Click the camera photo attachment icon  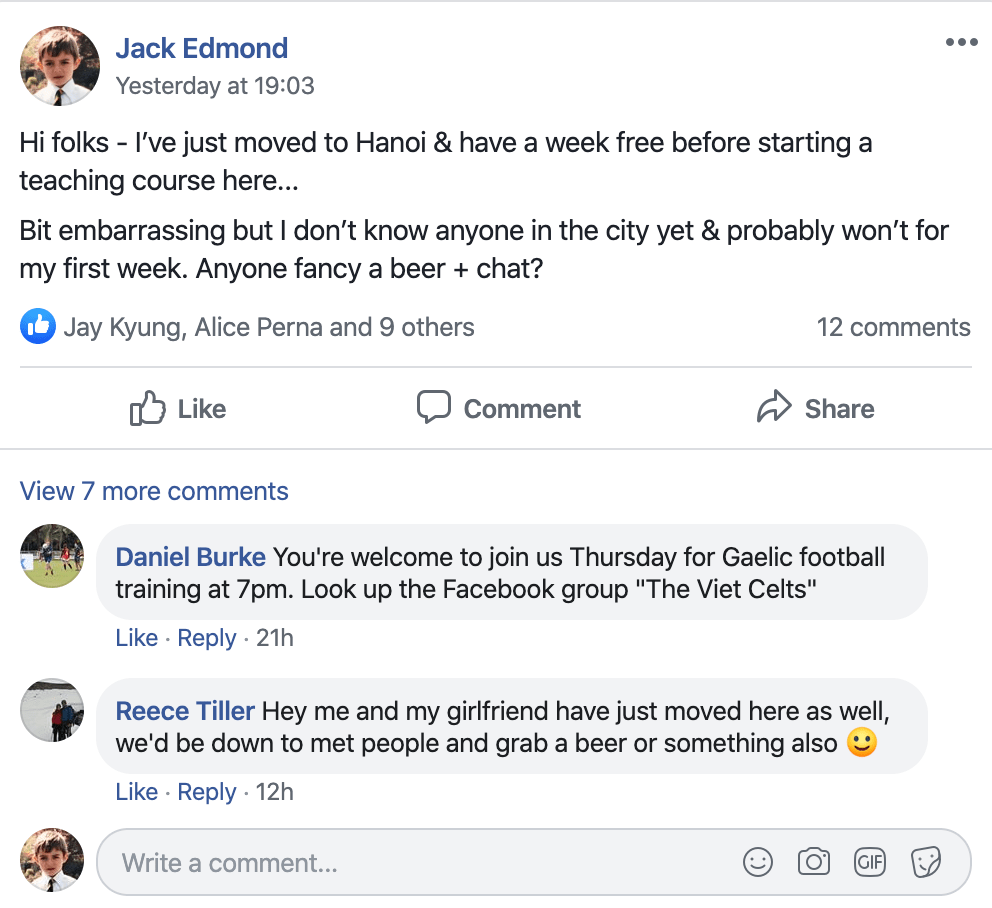click(814, 861)
